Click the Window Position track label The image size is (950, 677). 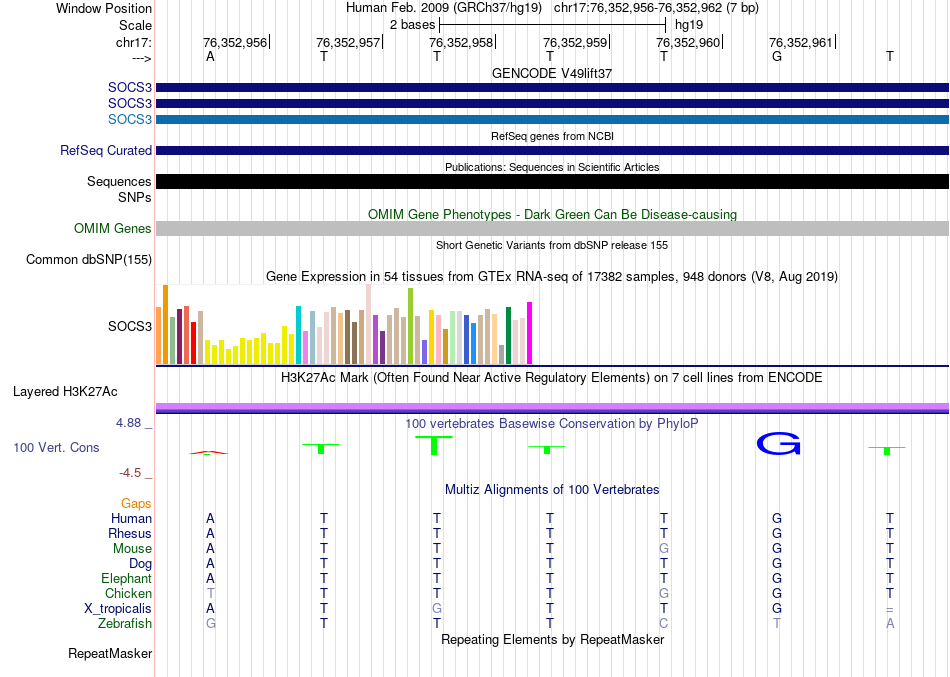pyautogui.click(x=104, y=8)
